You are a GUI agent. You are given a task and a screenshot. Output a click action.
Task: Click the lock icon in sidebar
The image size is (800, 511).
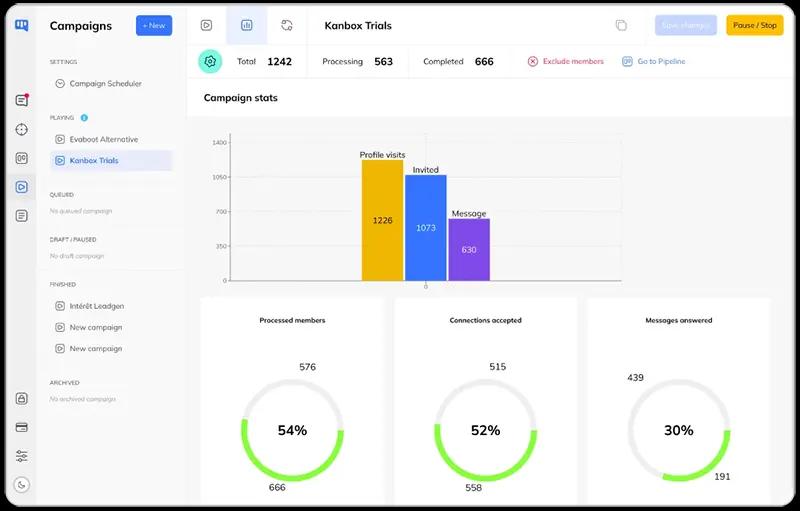(21, 398)
